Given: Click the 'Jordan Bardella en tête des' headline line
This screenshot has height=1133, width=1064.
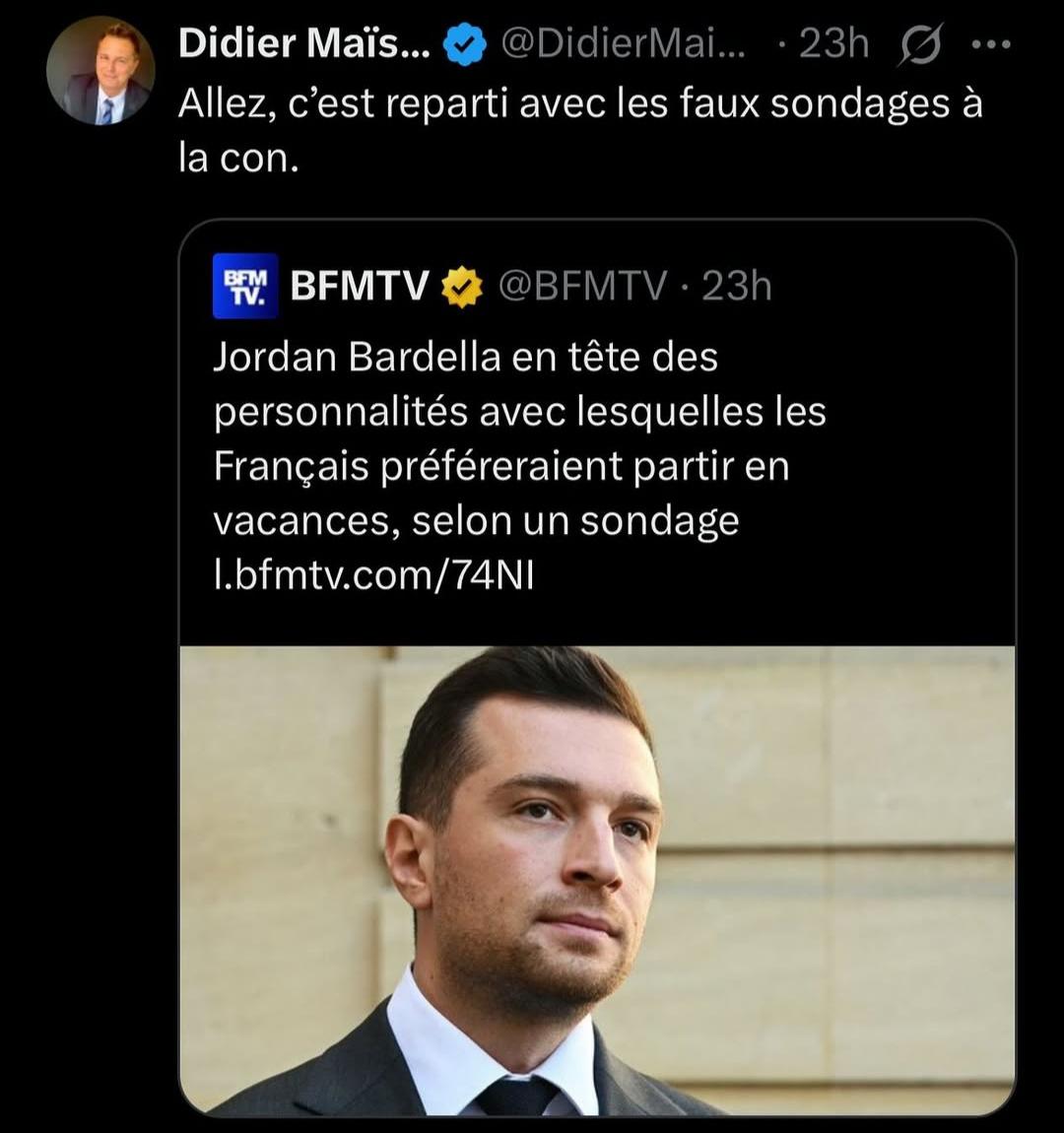Looking at the screenshot, I should (466, 357).
